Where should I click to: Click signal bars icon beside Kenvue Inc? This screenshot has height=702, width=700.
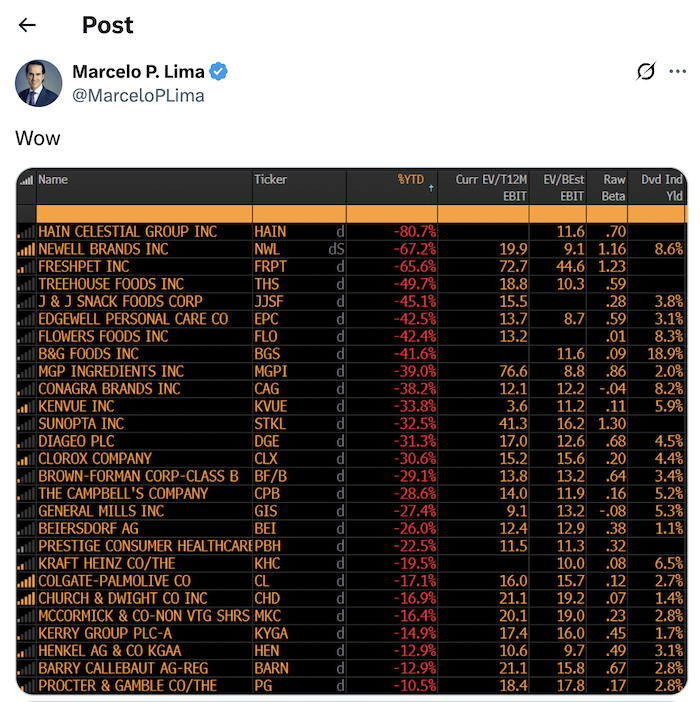tap(27, 407)
